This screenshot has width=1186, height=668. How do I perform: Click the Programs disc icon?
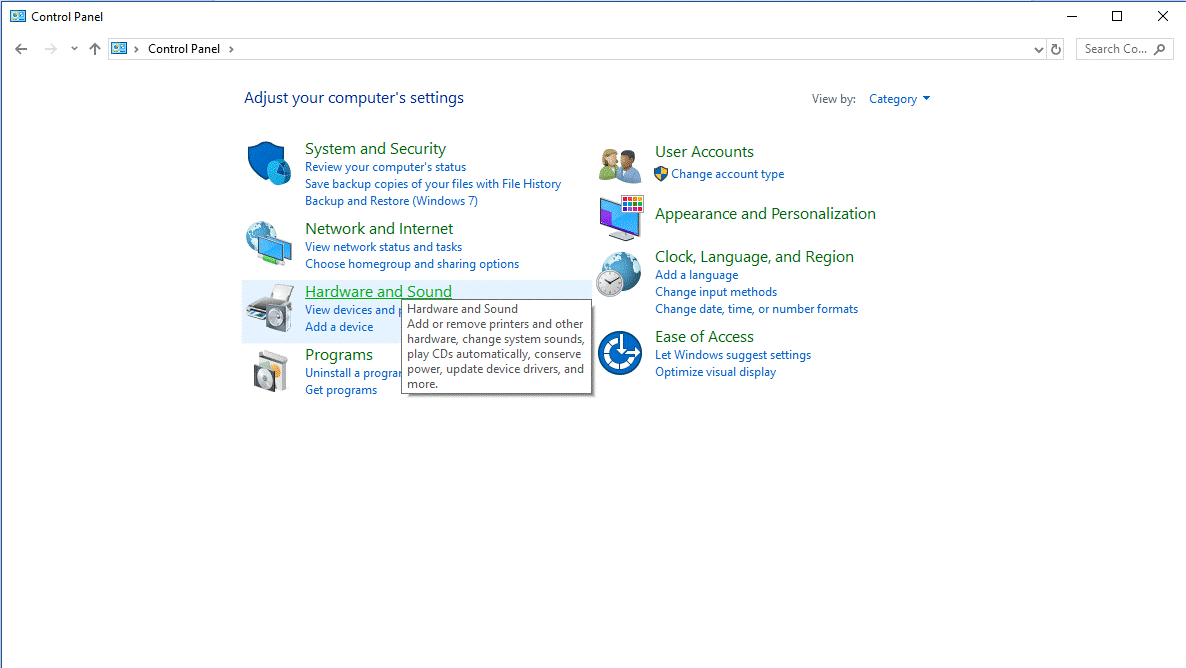tap(270, 371)
